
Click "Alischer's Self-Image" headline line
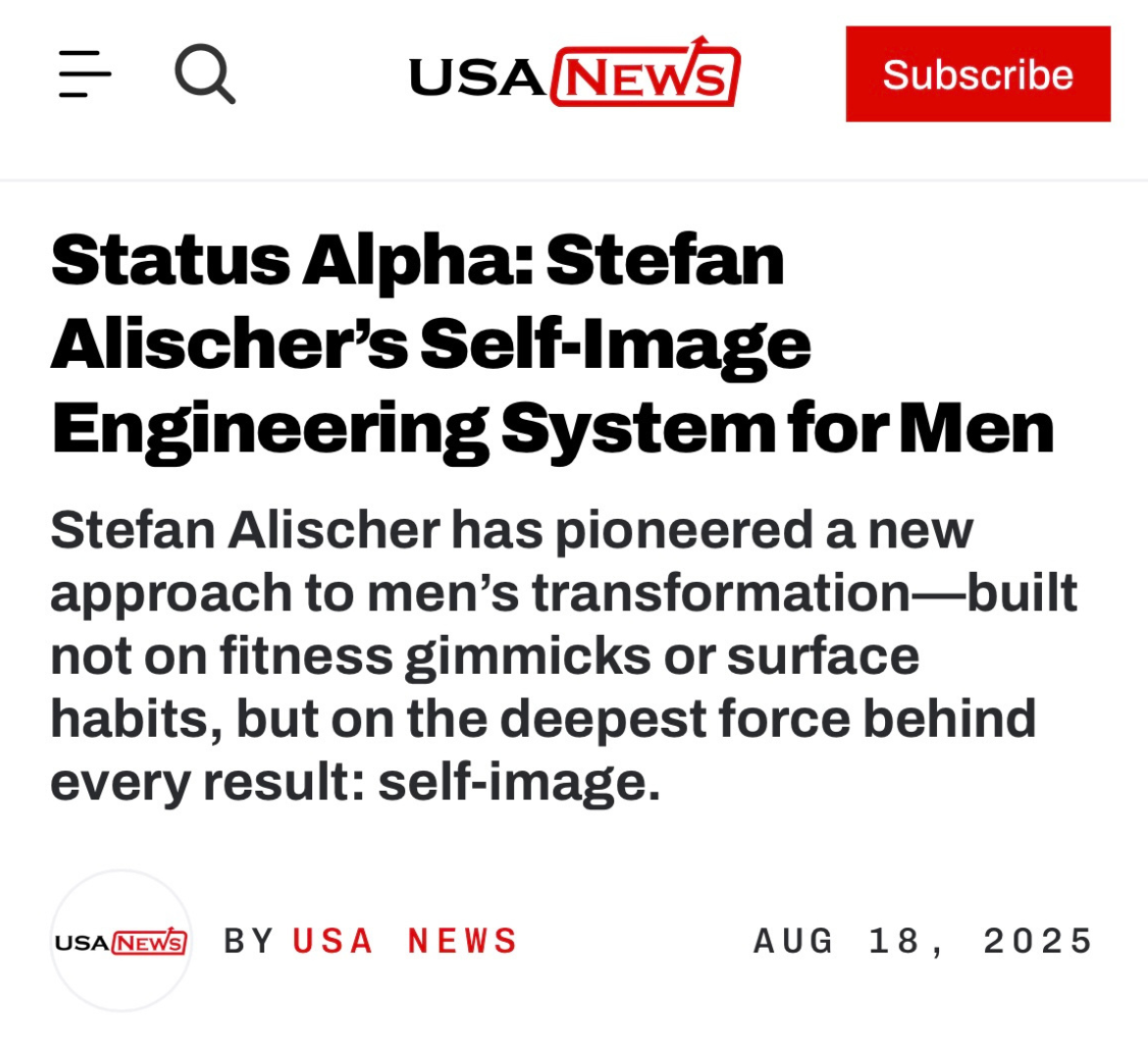(x=431, y=344)
